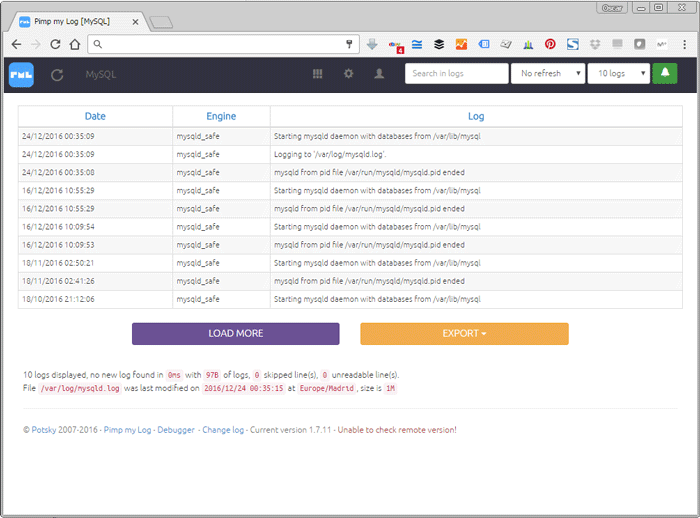
Task: Open the Change log link
Action: 223,430
